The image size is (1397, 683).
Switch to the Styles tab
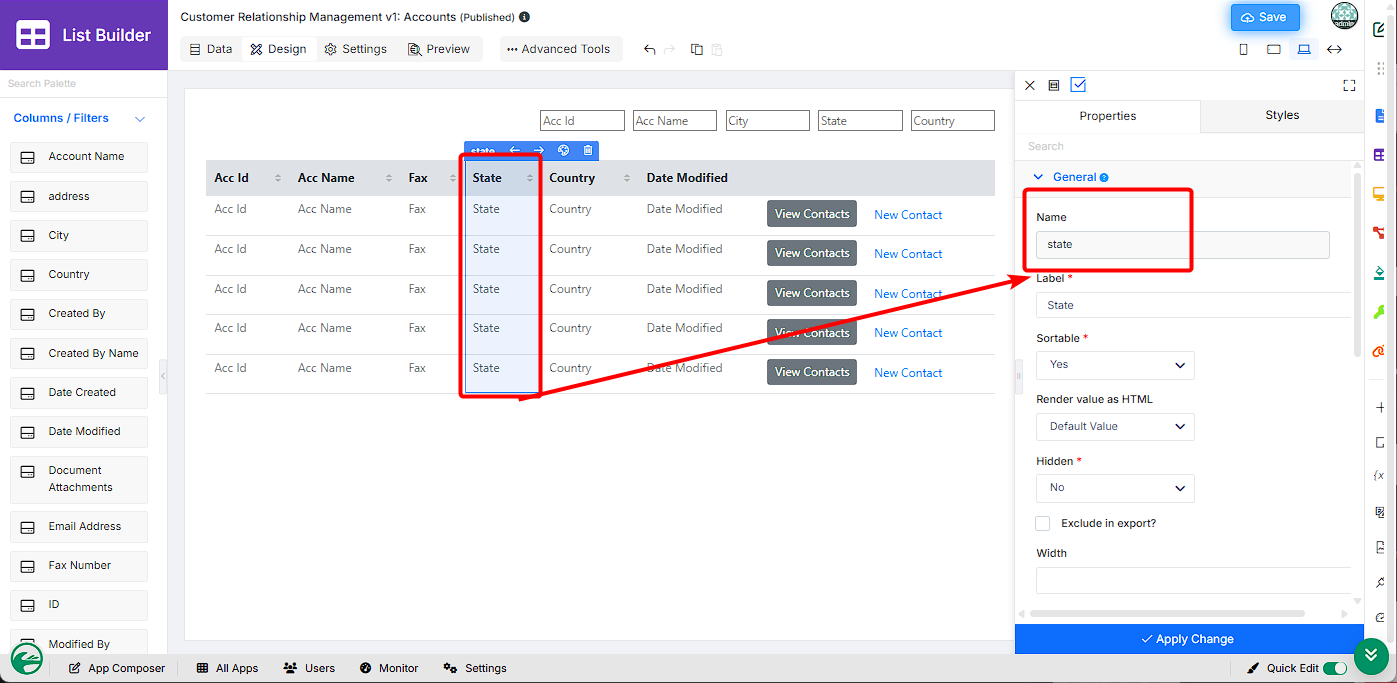[x=1282, y=116]
